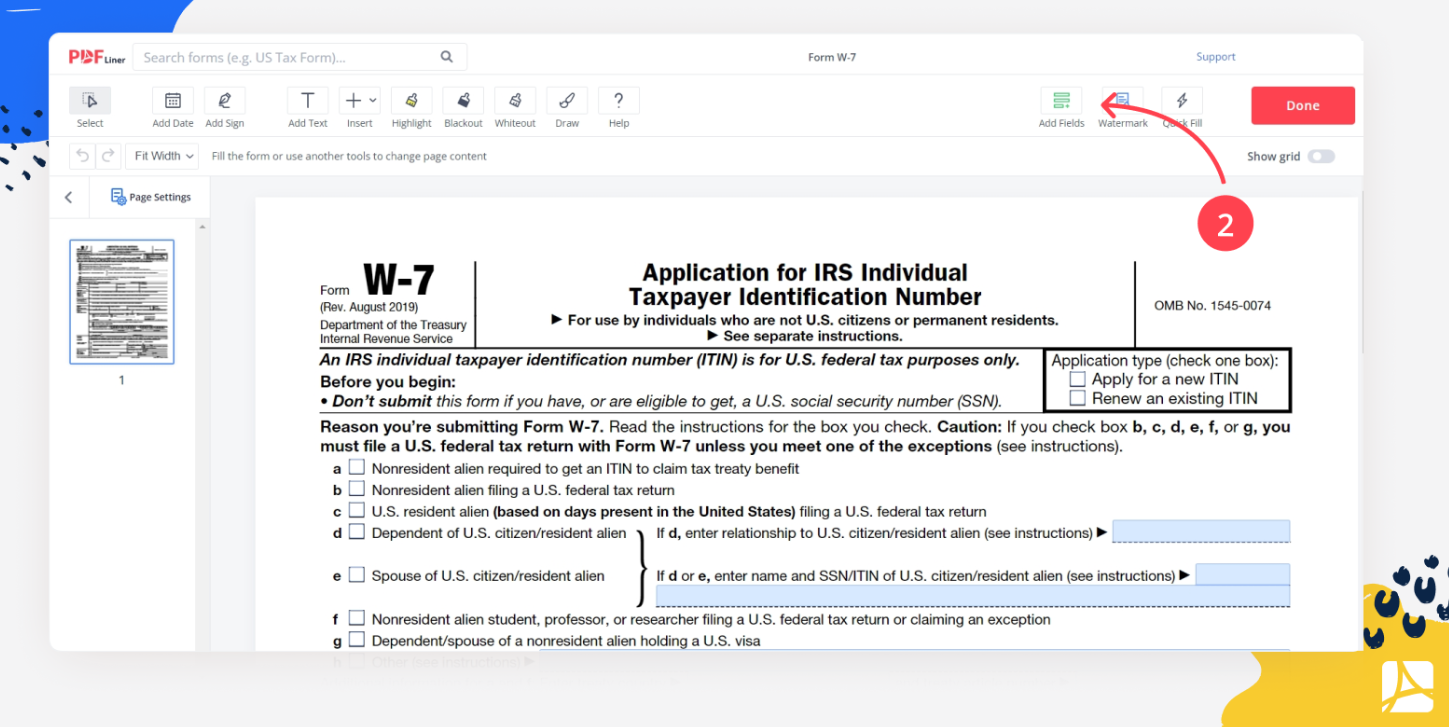The image size is (1449, 727).
Task: Toggle the Show grid switch
Action: coord(1321,156)
